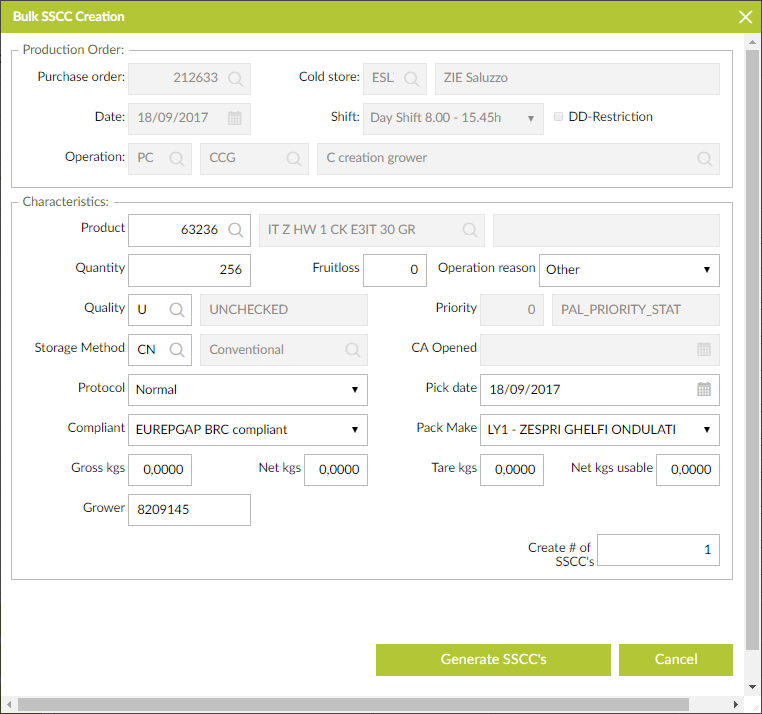
Task: Click the Fruitloss input field
Action: [x=395, y=270]
